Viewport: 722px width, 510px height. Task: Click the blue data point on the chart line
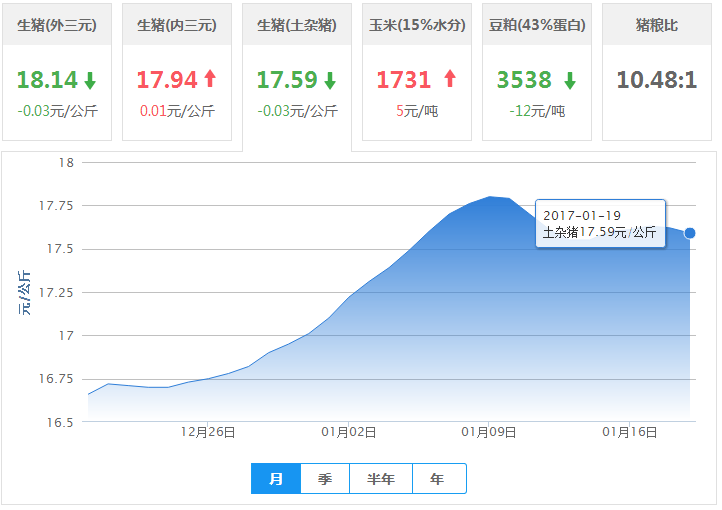pos(690,233)
